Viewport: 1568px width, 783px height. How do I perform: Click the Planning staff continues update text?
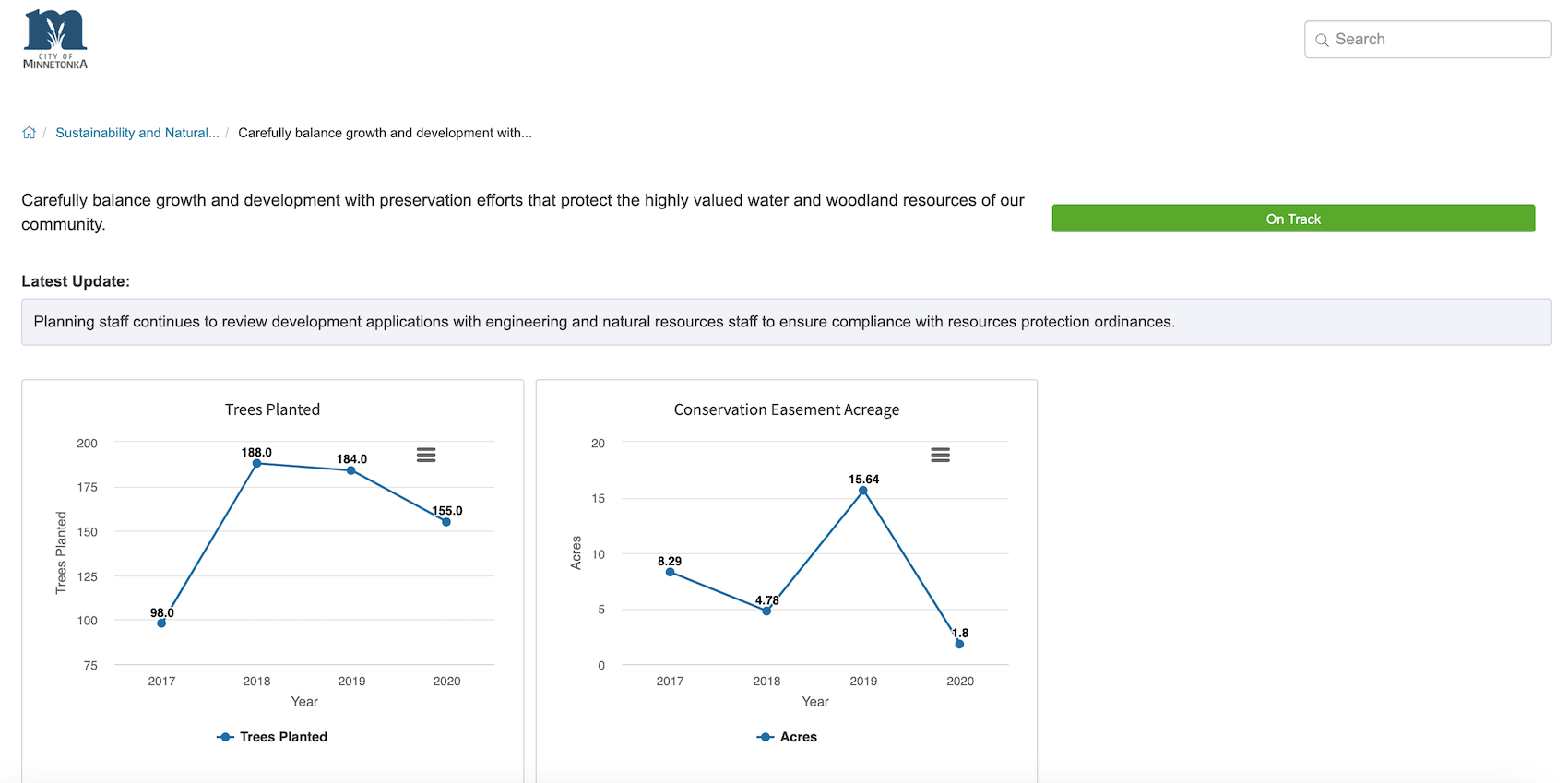click(604, 322)
